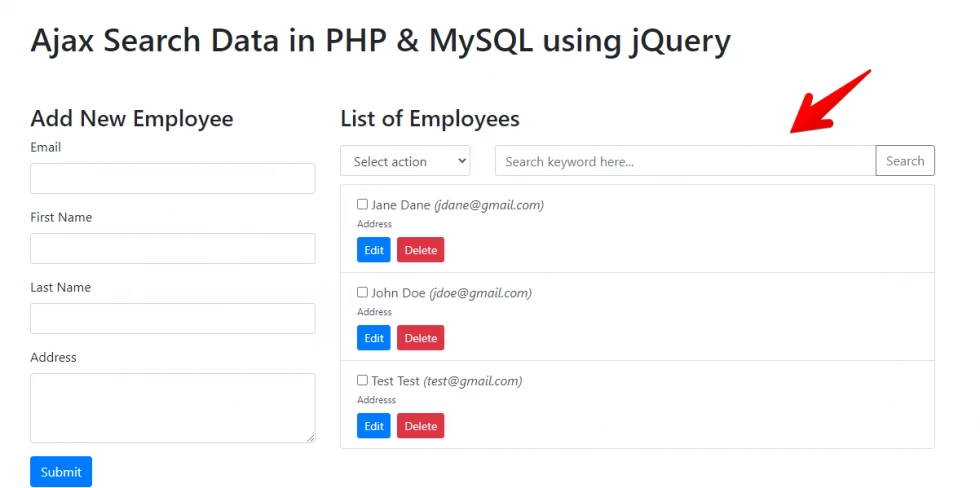Click the List of Employees heading
Screen dimensions: 980x488
pos(430,119)
